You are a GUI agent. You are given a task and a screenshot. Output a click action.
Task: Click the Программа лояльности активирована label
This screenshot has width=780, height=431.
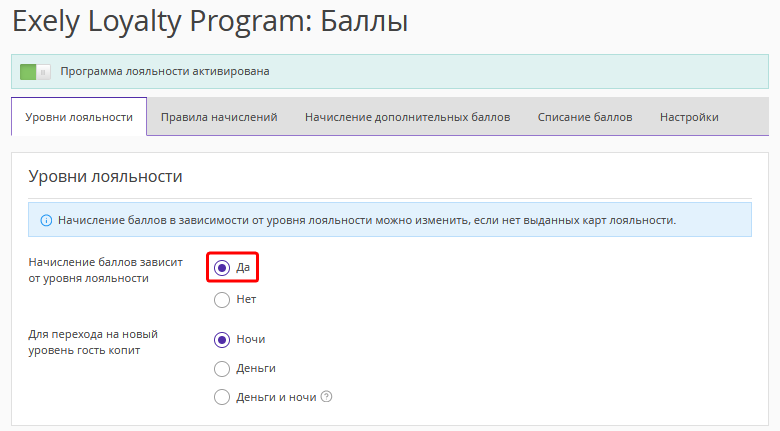(x=165, y=71)
